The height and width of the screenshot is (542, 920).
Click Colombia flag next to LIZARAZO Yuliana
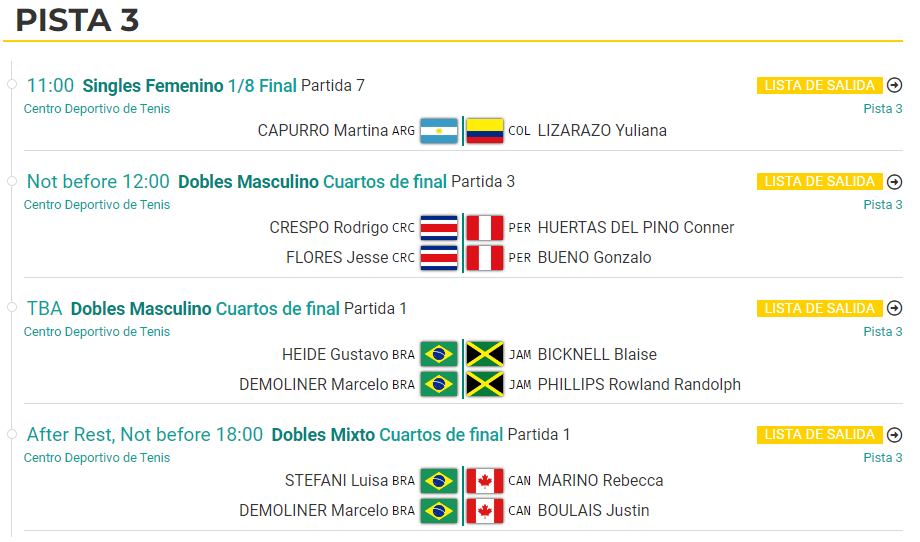485,131
